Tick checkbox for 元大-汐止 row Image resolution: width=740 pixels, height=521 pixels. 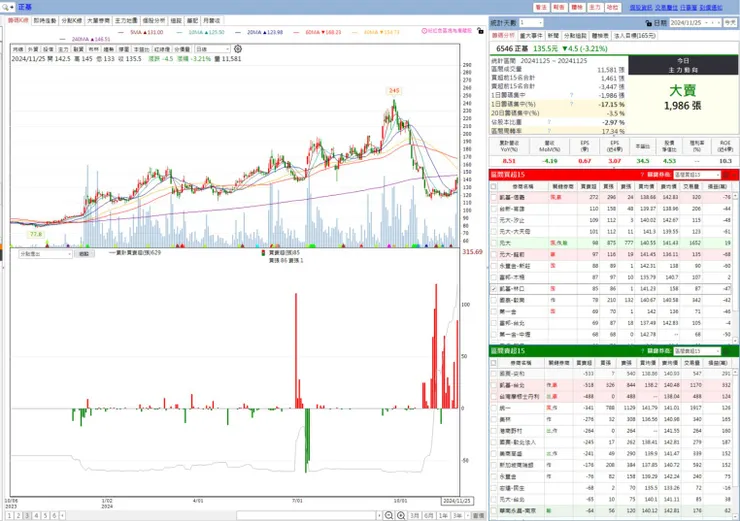coord(494,220)
